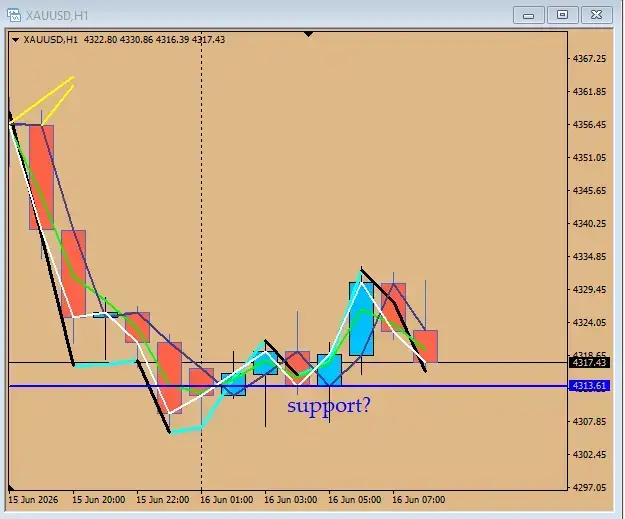Viewport: 625px width, 519px height.
Task: Click the 4324.05 price scale value
Action: point(589,322)
